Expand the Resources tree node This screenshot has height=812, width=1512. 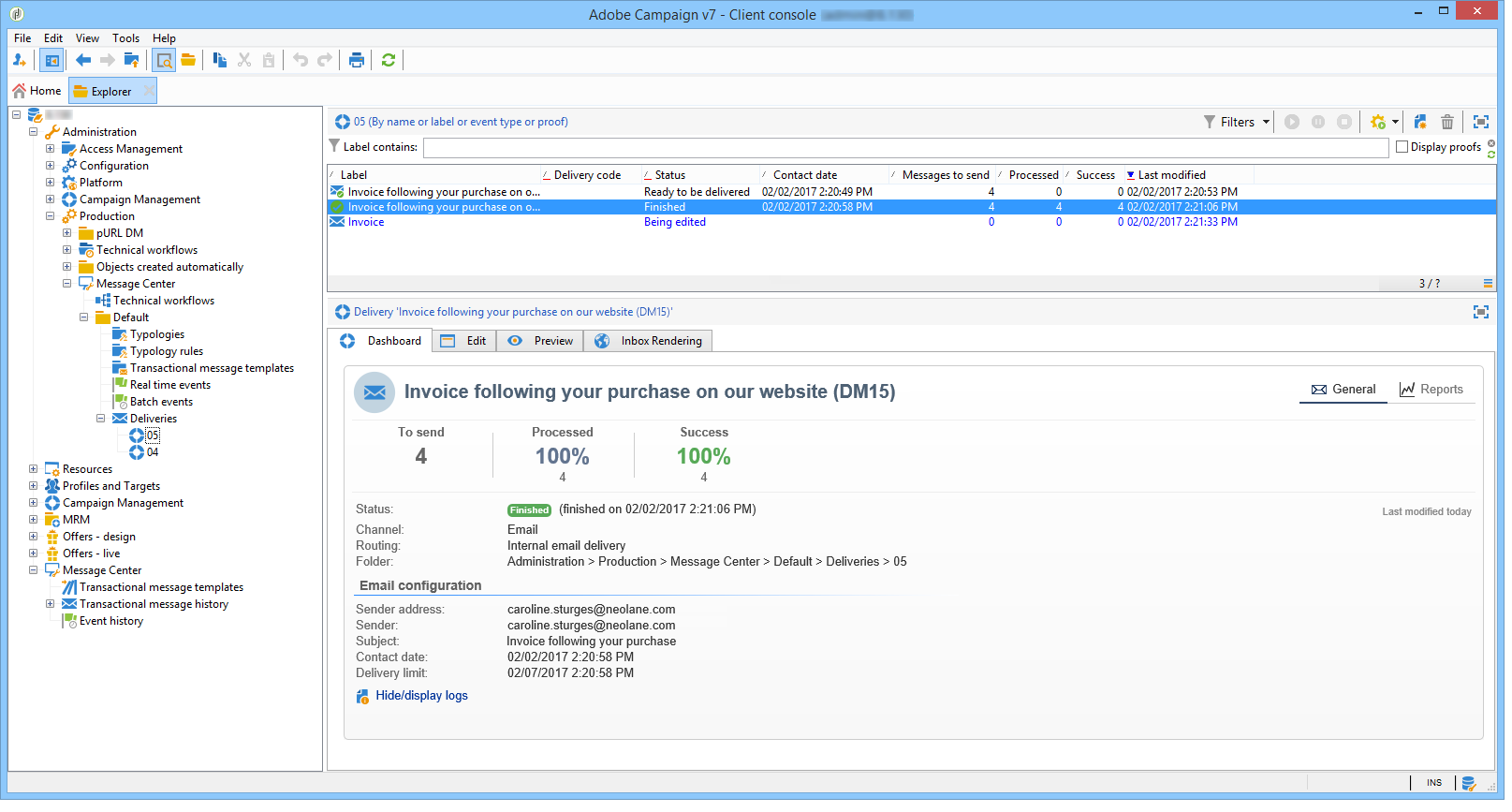pos(34,469)
